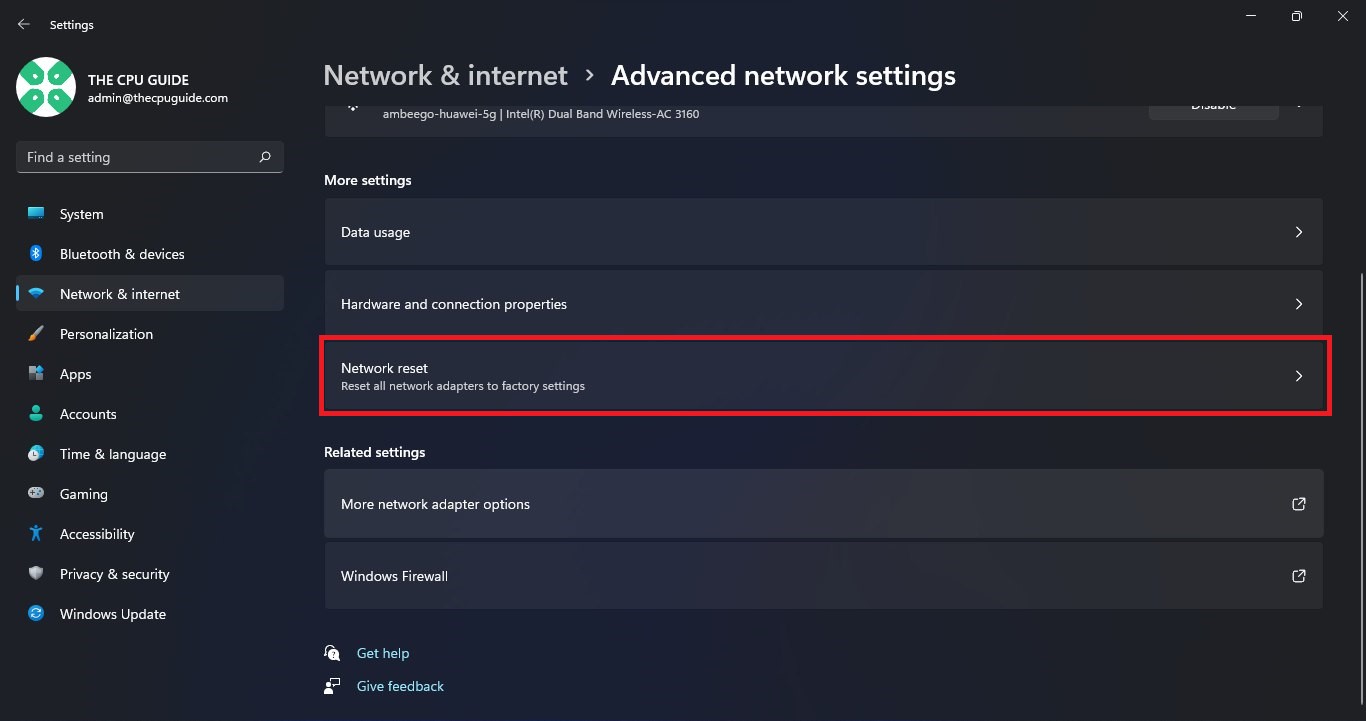The width and height of the screenshot is (1366, 721).
Task: Click the search magnifier icon
Action: click(x=265, y=157)
